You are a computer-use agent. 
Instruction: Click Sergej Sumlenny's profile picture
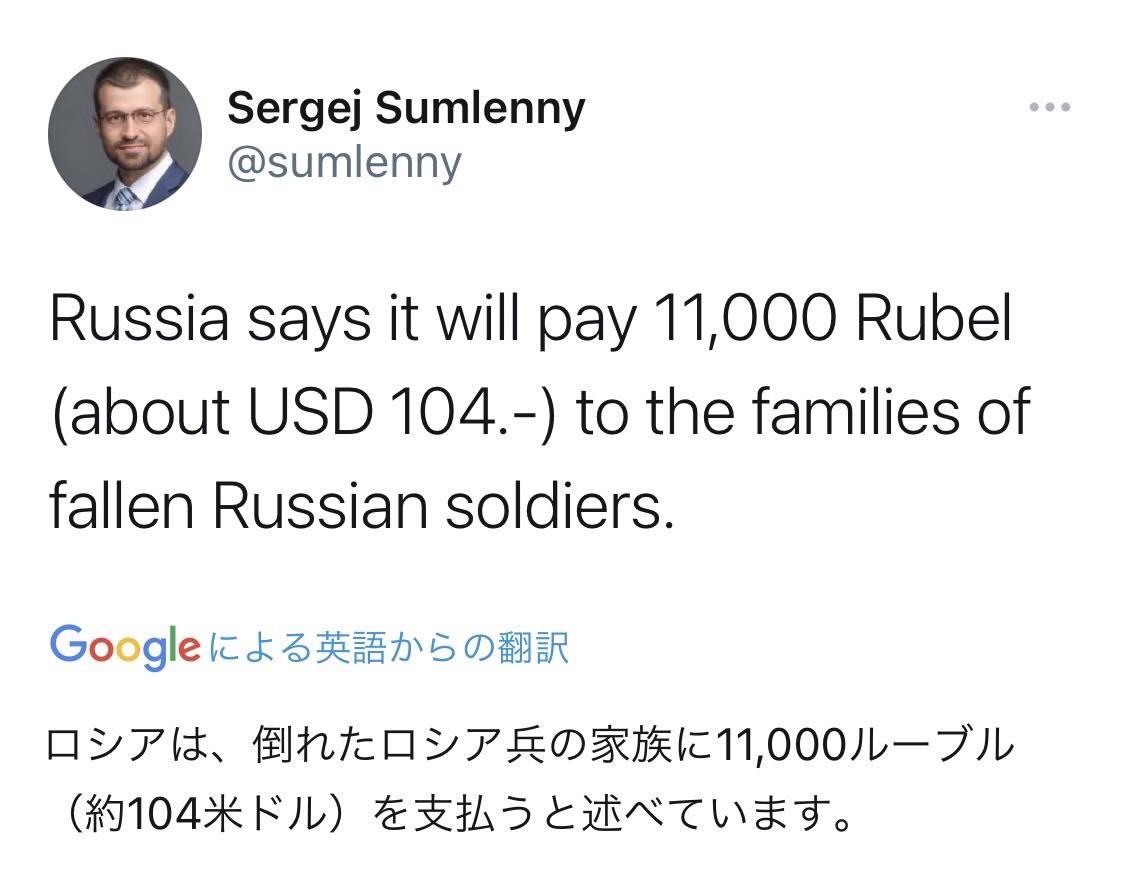point(125,133)
